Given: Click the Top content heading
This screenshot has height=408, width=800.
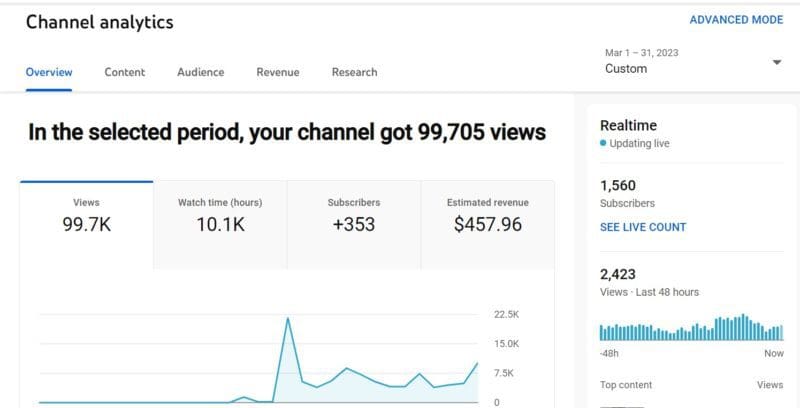Looking at the screenshot, I should pos(626,385).
